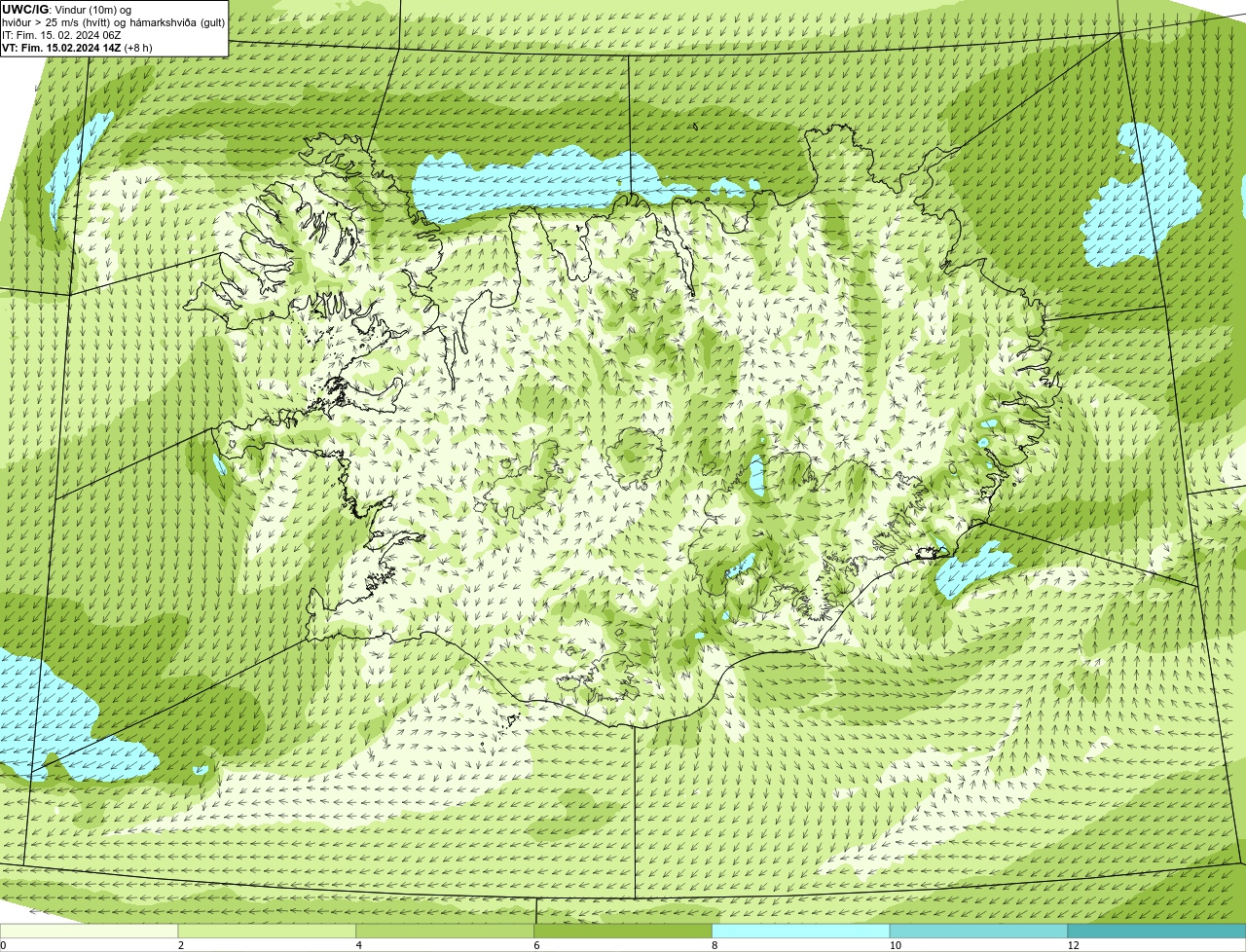Click the "6" tick label on the scale
This screenshot has width=1246, height=952.
pyautogui.click(x=537, y=945)
